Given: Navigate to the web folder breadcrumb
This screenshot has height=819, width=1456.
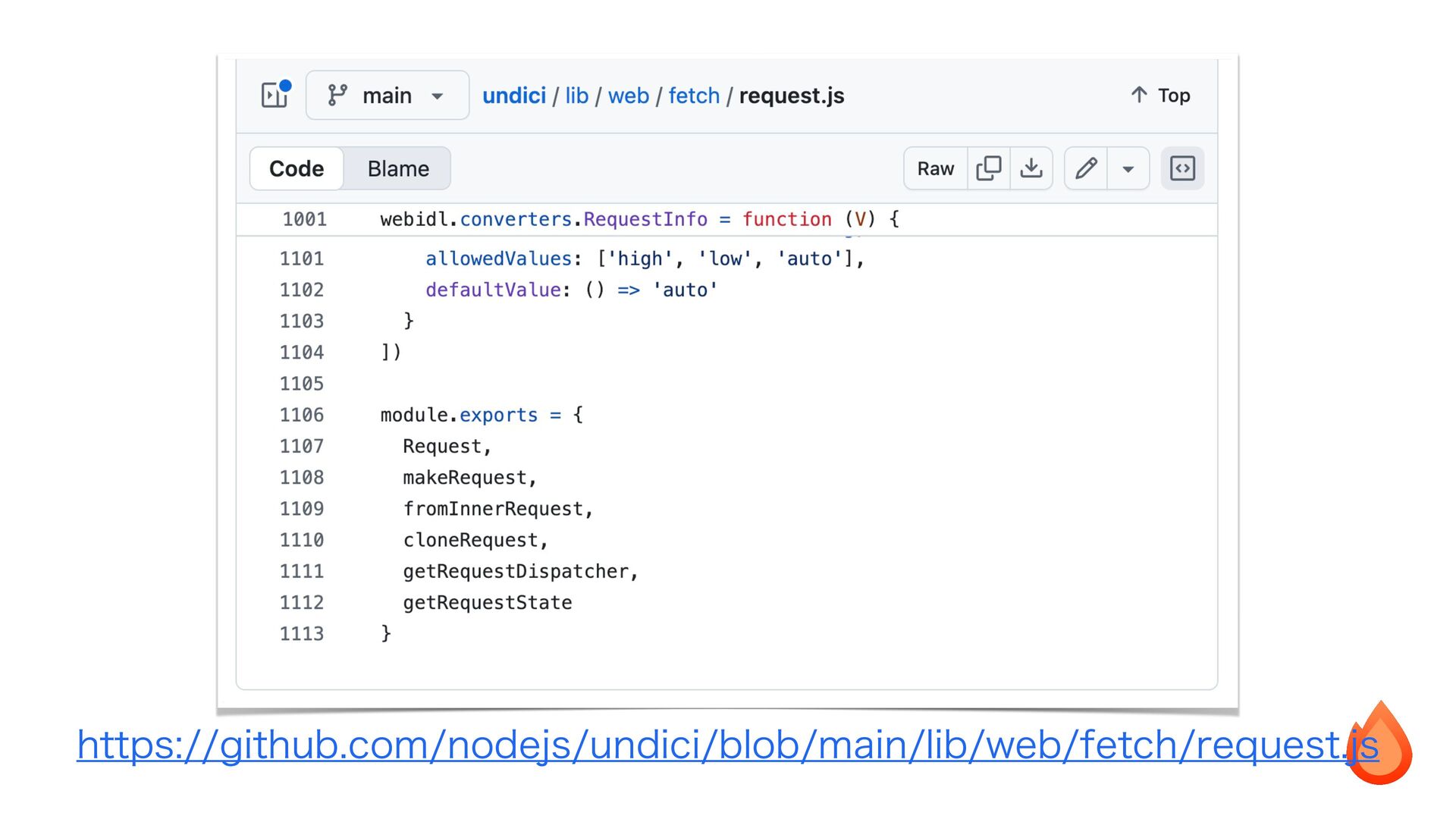Looking at the screenshot, I should click(628, 96).
